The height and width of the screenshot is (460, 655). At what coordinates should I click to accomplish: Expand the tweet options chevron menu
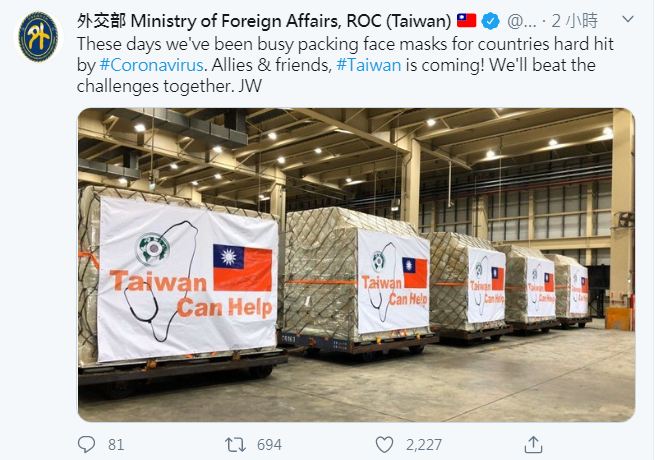(x=628, y=19)
